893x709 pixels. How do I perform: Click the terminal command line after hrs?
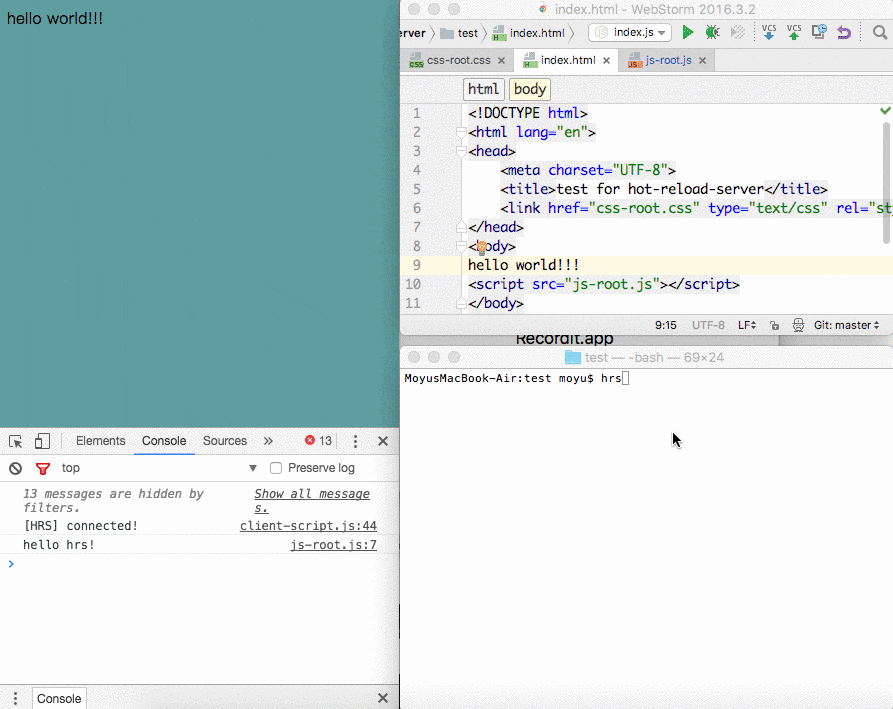[625, 378]
